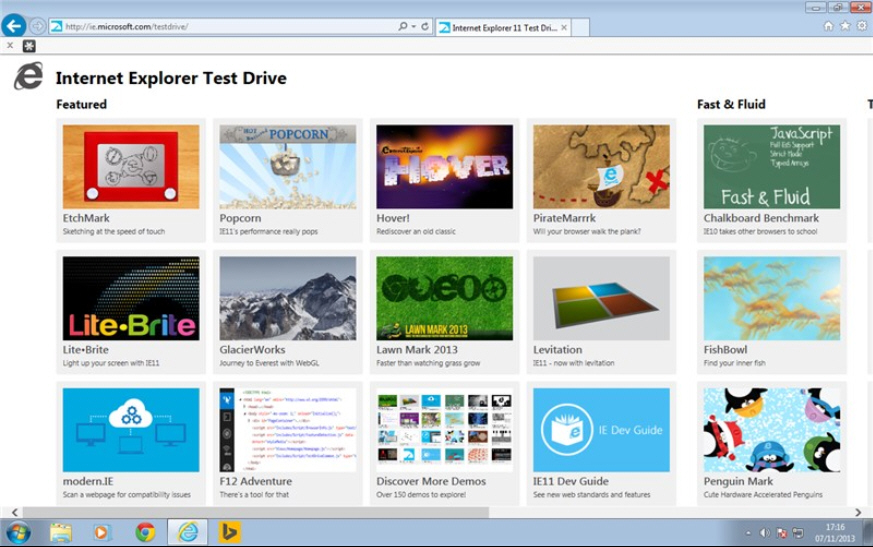Click 'Journey to Everest with WebGL' text
This screenshot has width=873, height=547.
269,363
